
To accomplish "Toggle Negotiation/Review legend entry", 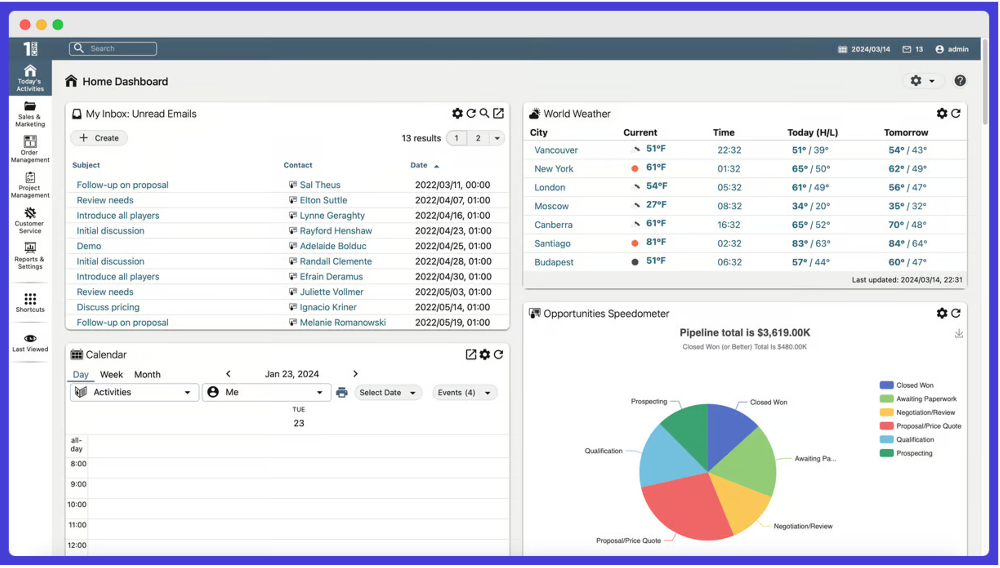I will pyautogui.click(x=918, y=412).
